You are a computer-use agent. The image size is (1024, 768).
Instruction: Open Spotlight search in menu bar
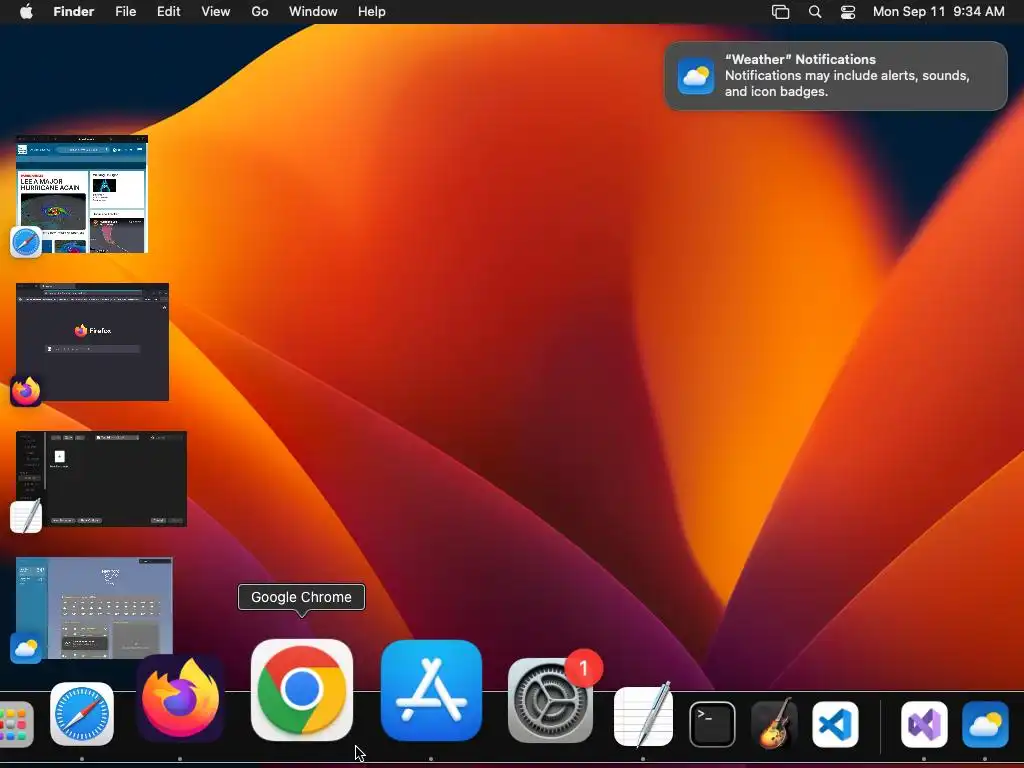815,12
